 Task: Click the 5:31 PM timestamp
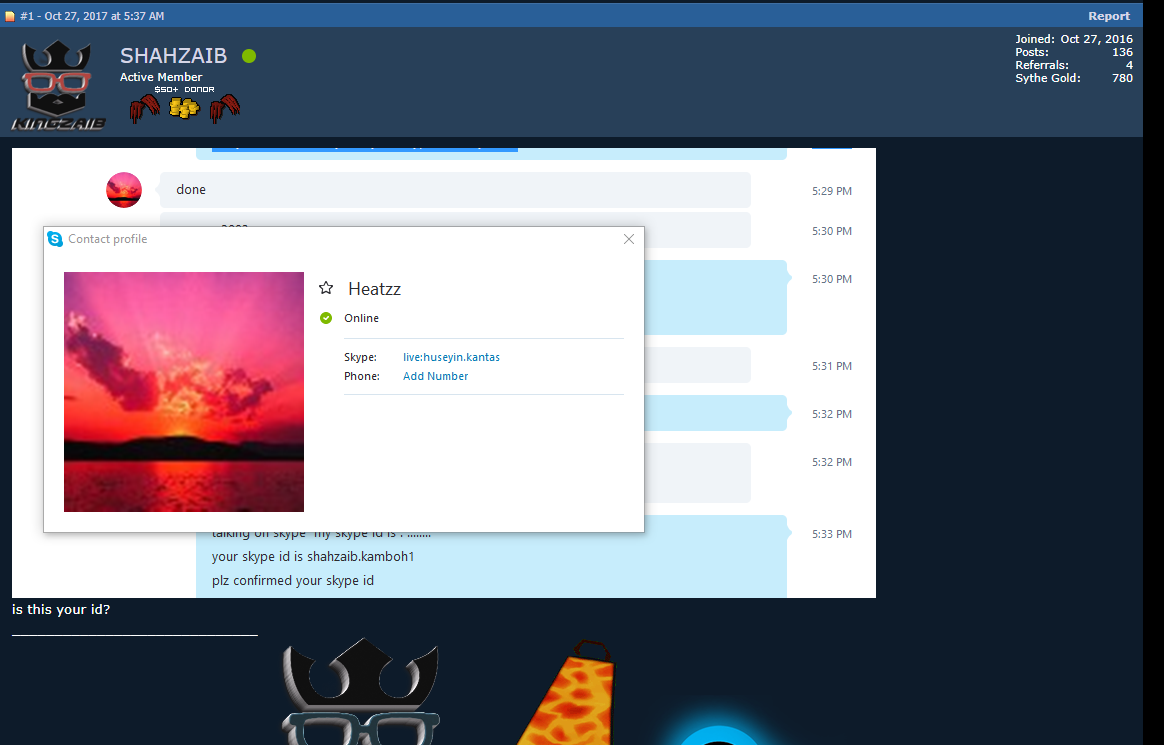[831, 366]
